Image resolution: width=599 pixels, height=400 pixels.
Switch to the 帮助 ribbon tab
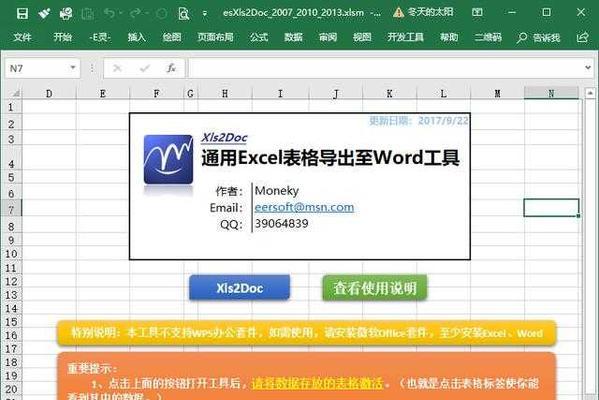click(x=449, y=37)
